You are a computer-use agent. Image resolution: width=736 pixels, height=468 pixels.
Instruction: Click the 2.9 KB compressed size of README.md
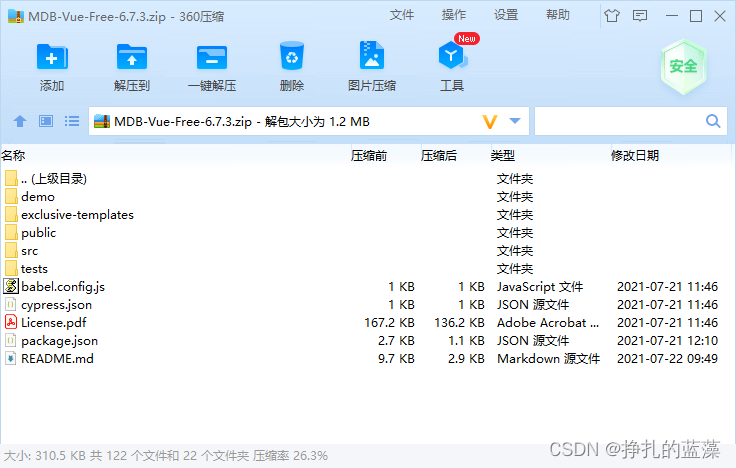(x=466, y=359)
